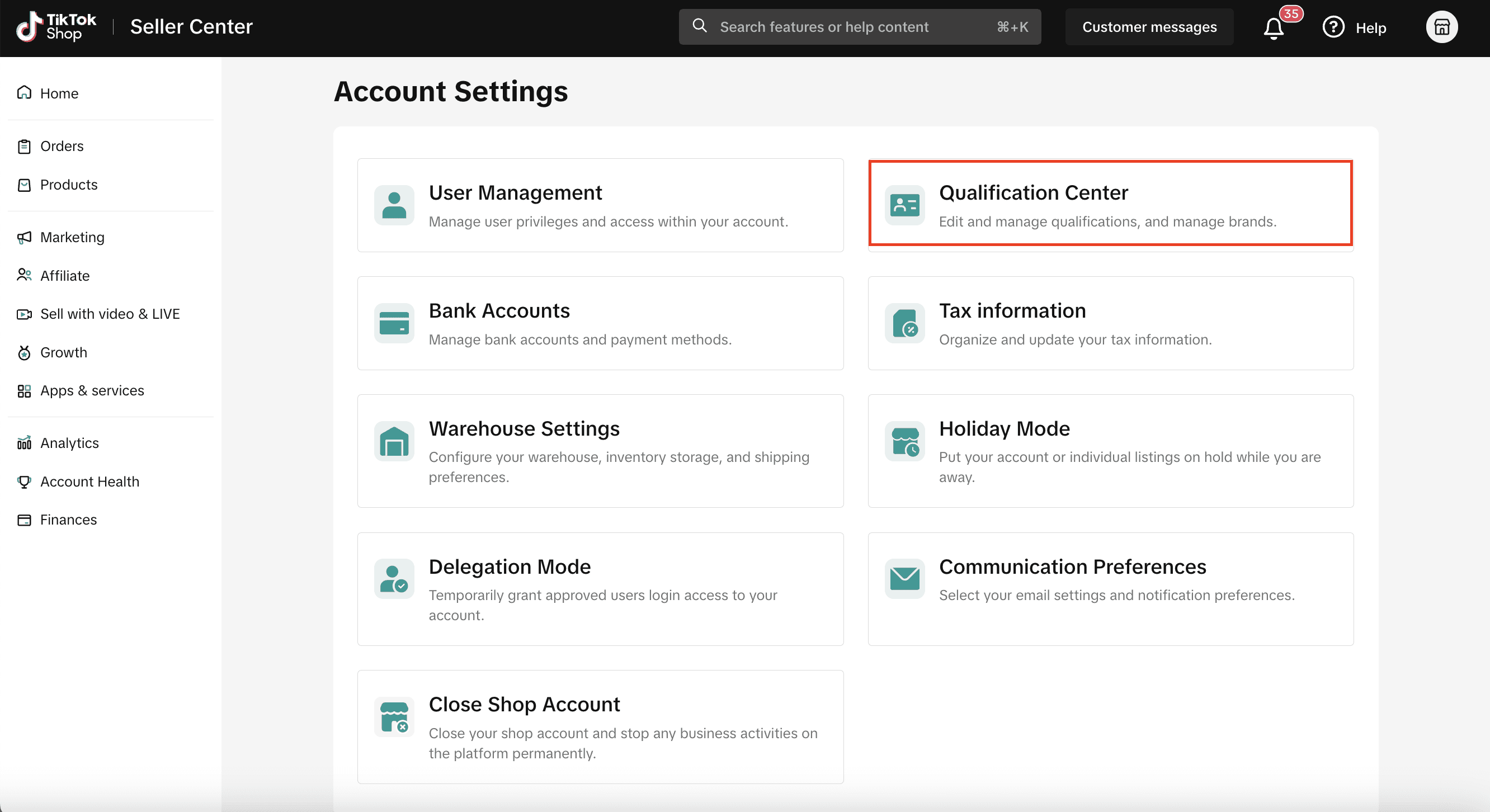The image size is (1490, 812).
Task: Click the search features input field
Action: pyautogui.click(x=850, y=27)
